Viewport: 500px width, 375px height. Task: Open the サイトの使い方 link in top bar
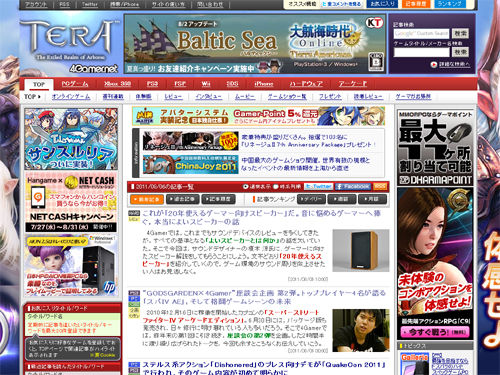[x=168, y=4]
